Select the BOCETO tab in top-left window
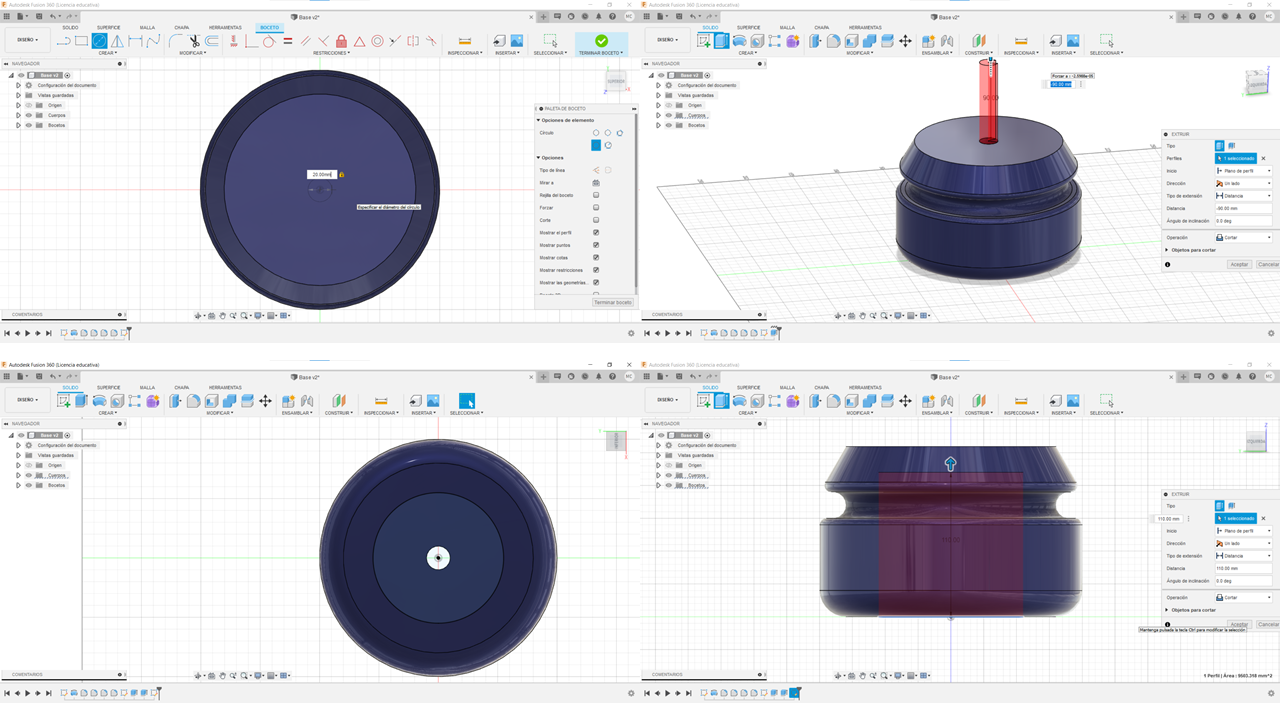 [x=269, y=27]
